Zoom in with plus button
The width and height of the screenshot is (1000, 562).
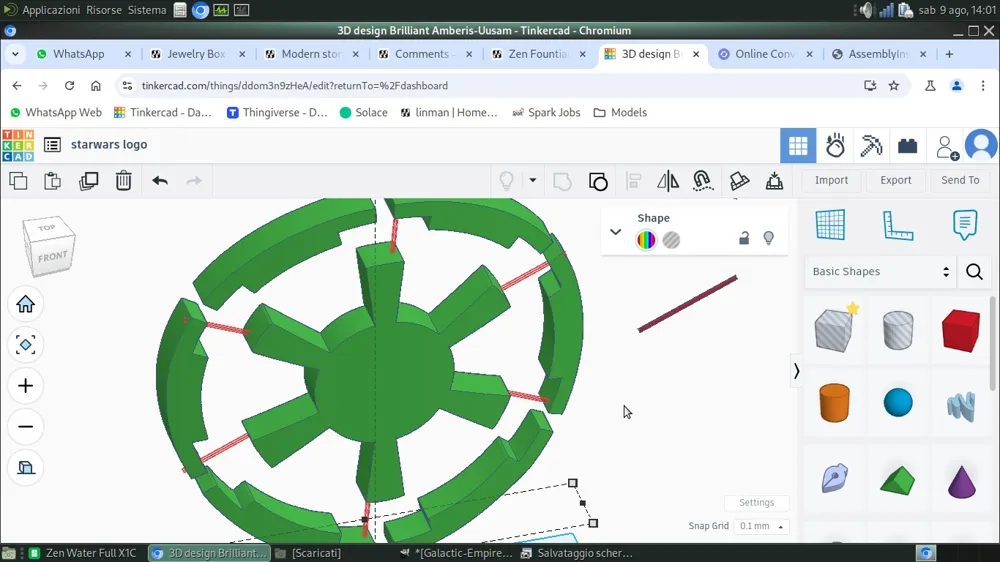(26, 386)
